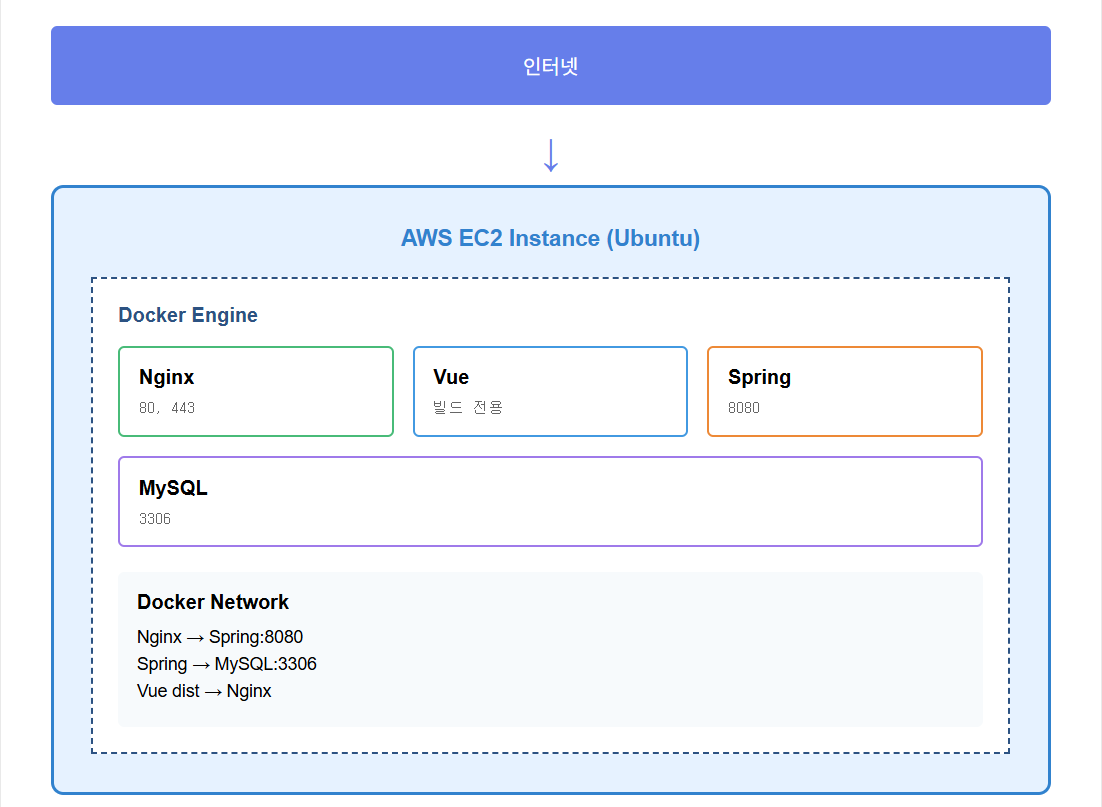Viewport: 1102px width, 807px height.
Task: Click the downward arrow below 인터넷 banner
Action: point(550,154)
